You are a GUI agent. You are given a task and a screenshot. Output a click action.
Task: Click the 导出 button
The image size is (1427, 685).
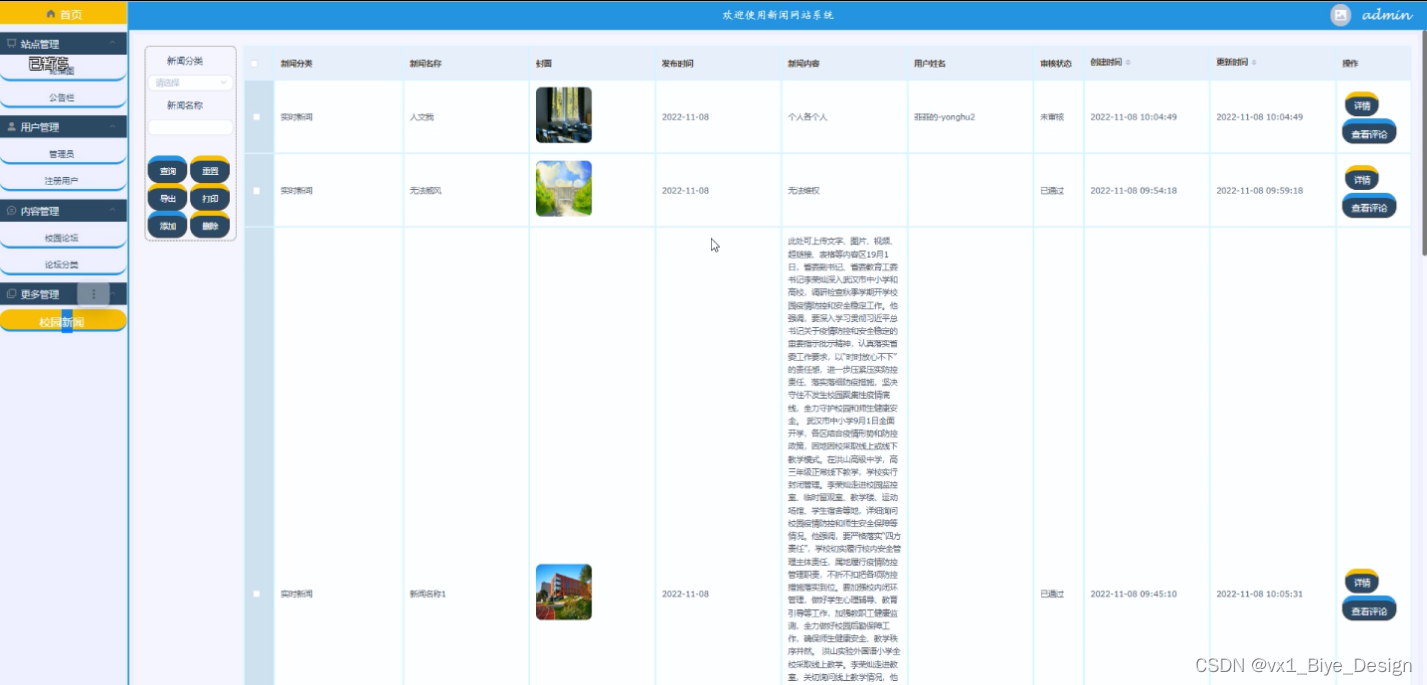168,198
